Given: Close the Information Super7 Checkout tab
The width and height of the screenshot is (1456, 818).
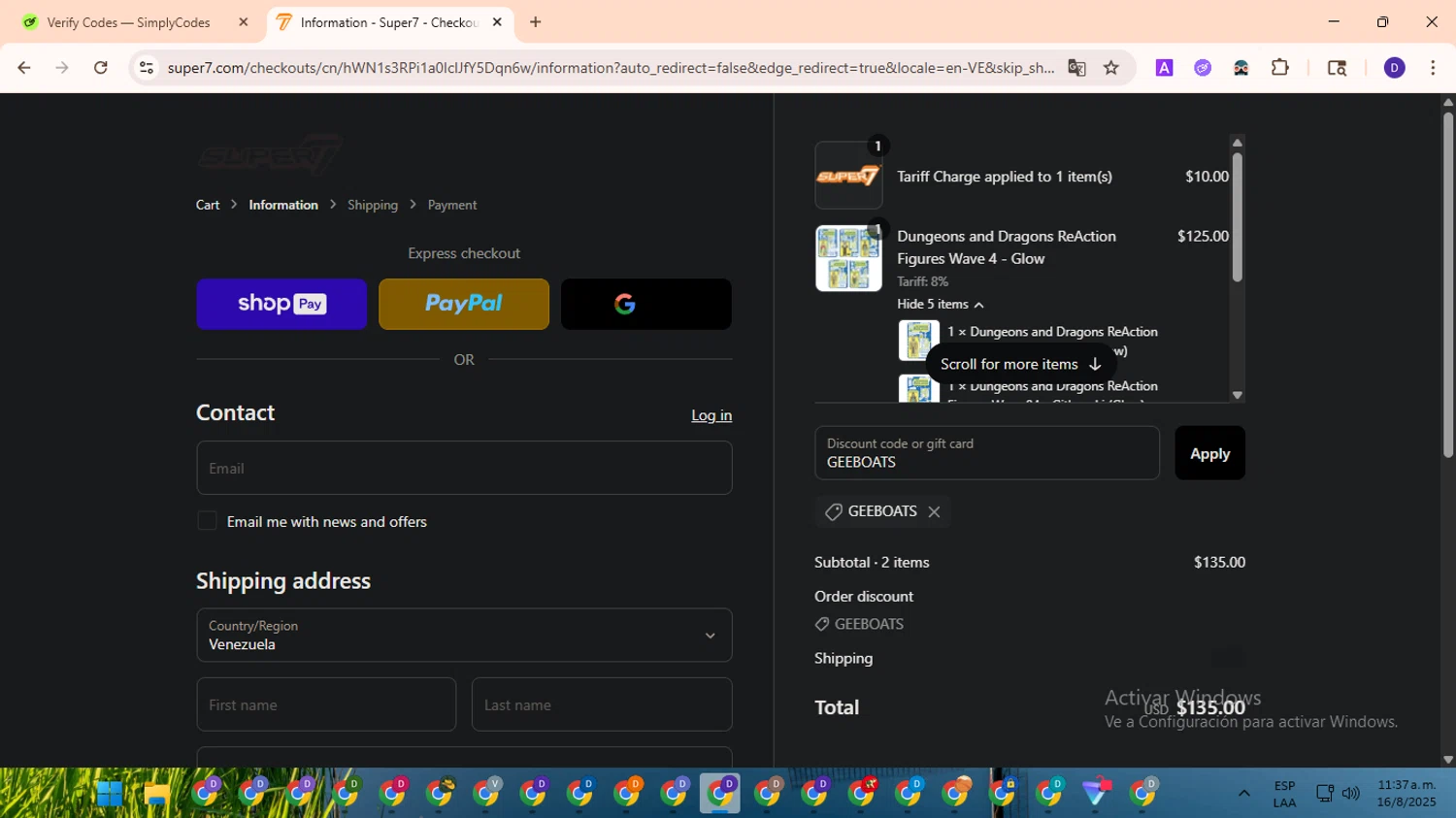Looking at the screenshot, I should pos(497,22).
